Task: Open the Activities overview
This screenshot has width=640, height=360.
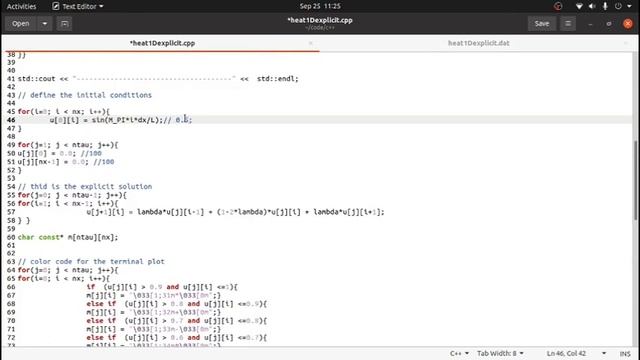Action: pos(21,6)
